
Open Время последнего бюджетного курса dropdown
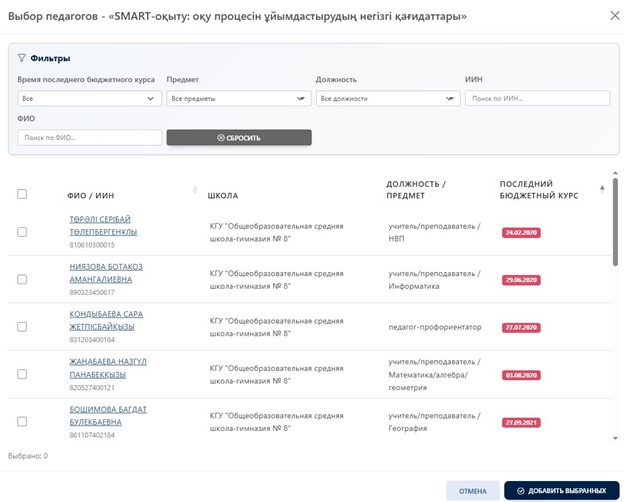[89, 99]
